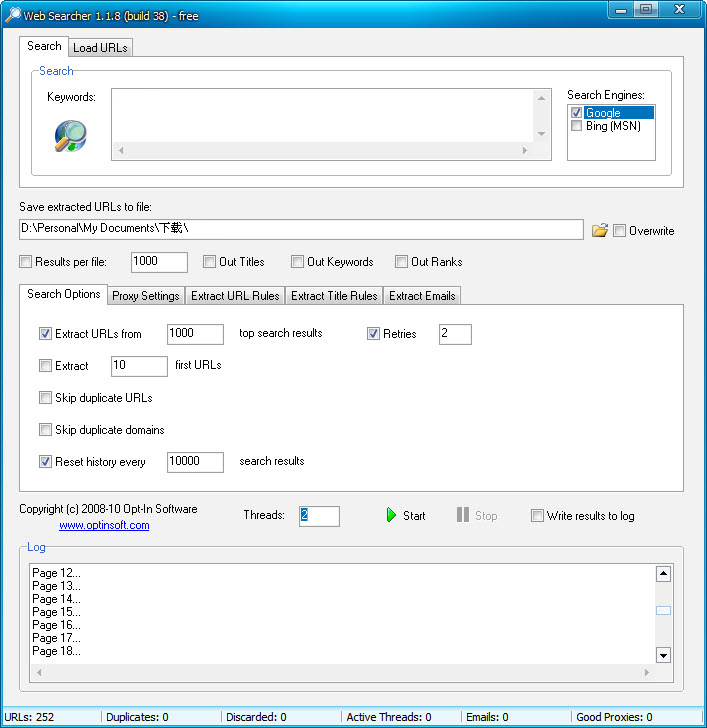Open the Proxy Settings tab
Screen dimensions: 707x728
coord(146,295)
